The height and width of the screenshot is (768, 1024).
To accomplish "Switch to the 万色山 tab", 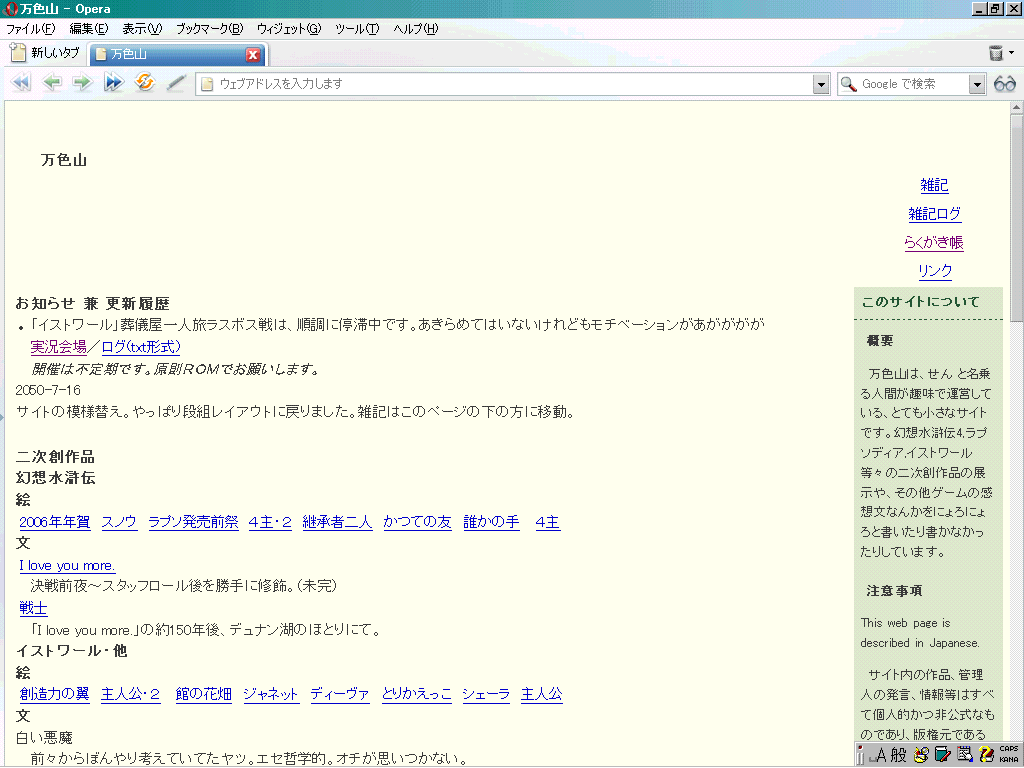I will pyautogui.click(x=176, y=54).
